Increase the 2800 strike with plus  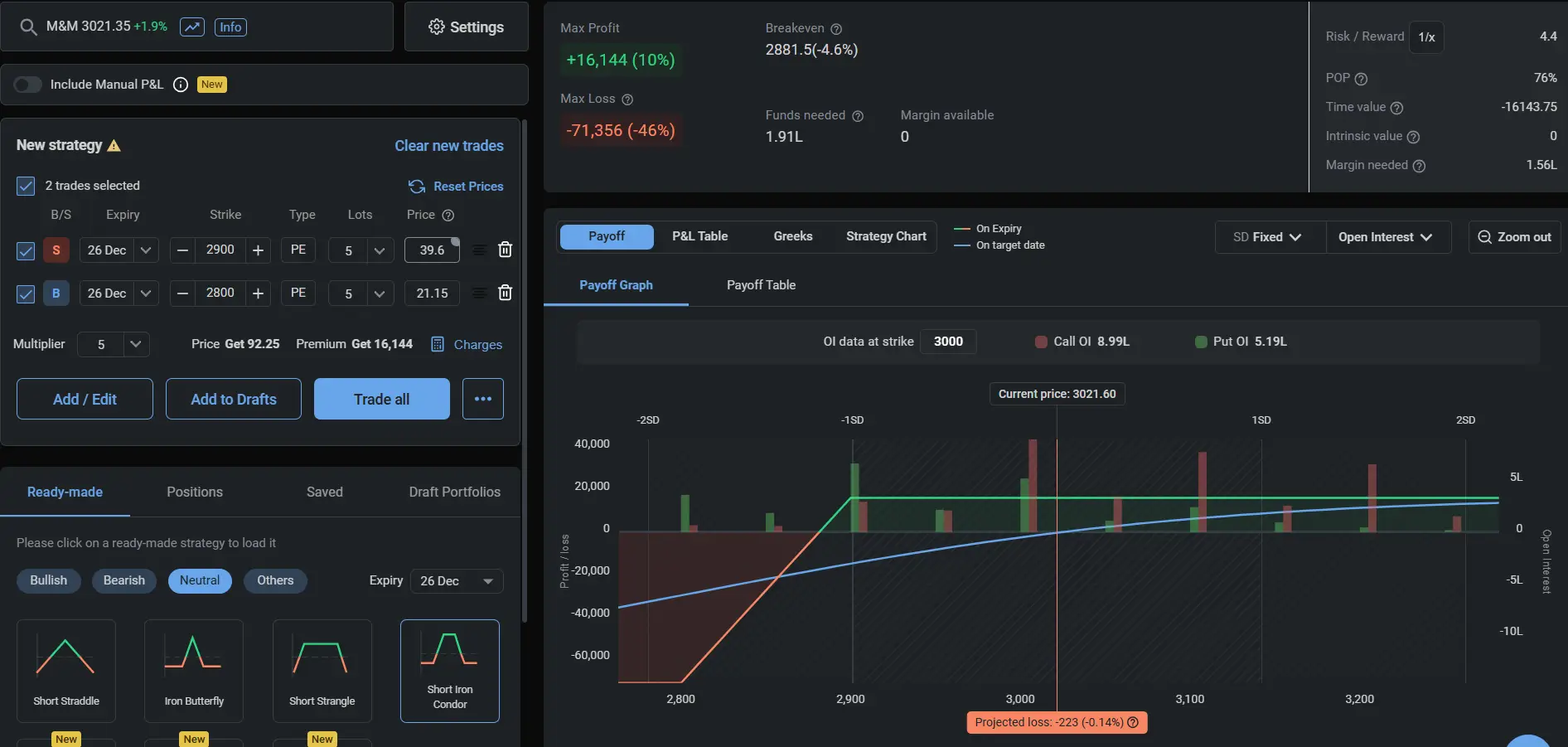[x=258, y=293]
